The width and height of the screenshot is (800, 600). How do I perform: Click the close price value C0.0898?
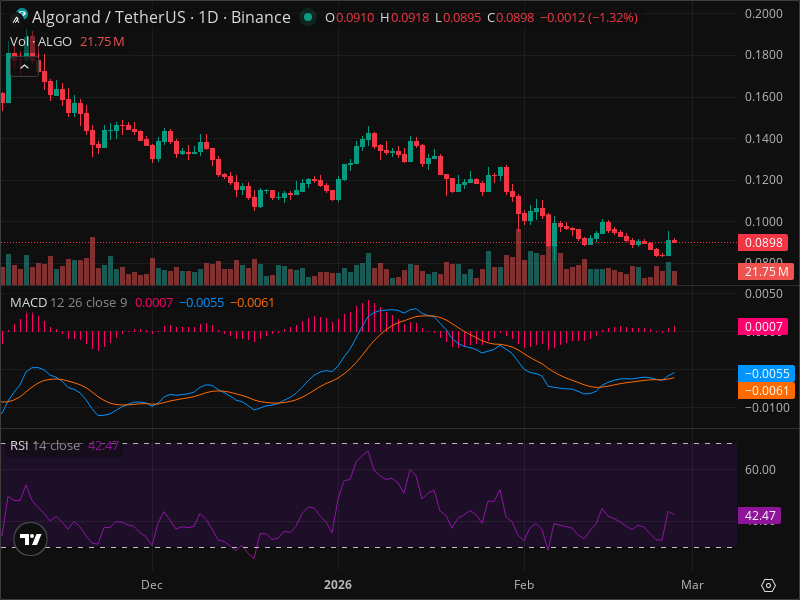point(511,18)
